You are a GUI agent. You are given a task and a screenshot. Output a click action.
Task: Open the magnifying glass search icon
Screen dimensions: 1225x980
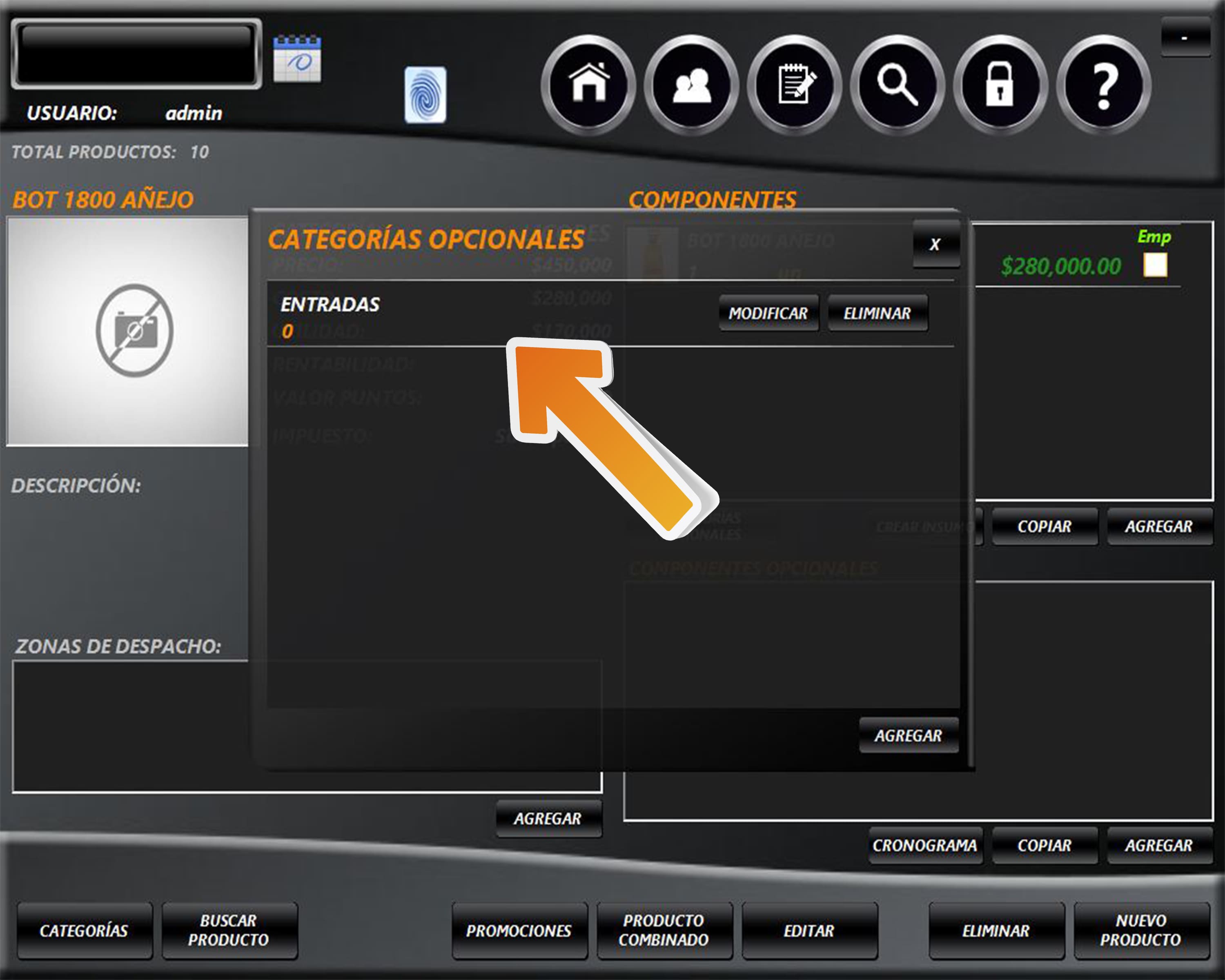click(897, 85)
